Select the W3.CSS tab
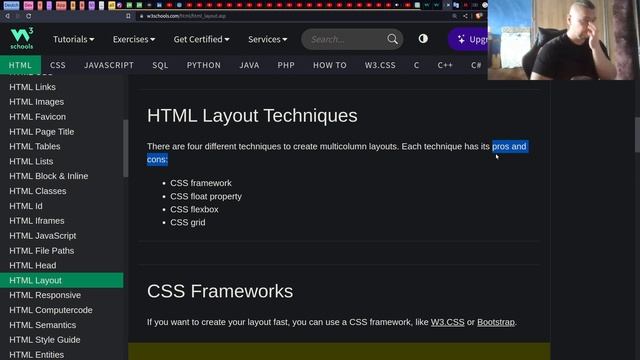640x360 pixels. [380, 65]
